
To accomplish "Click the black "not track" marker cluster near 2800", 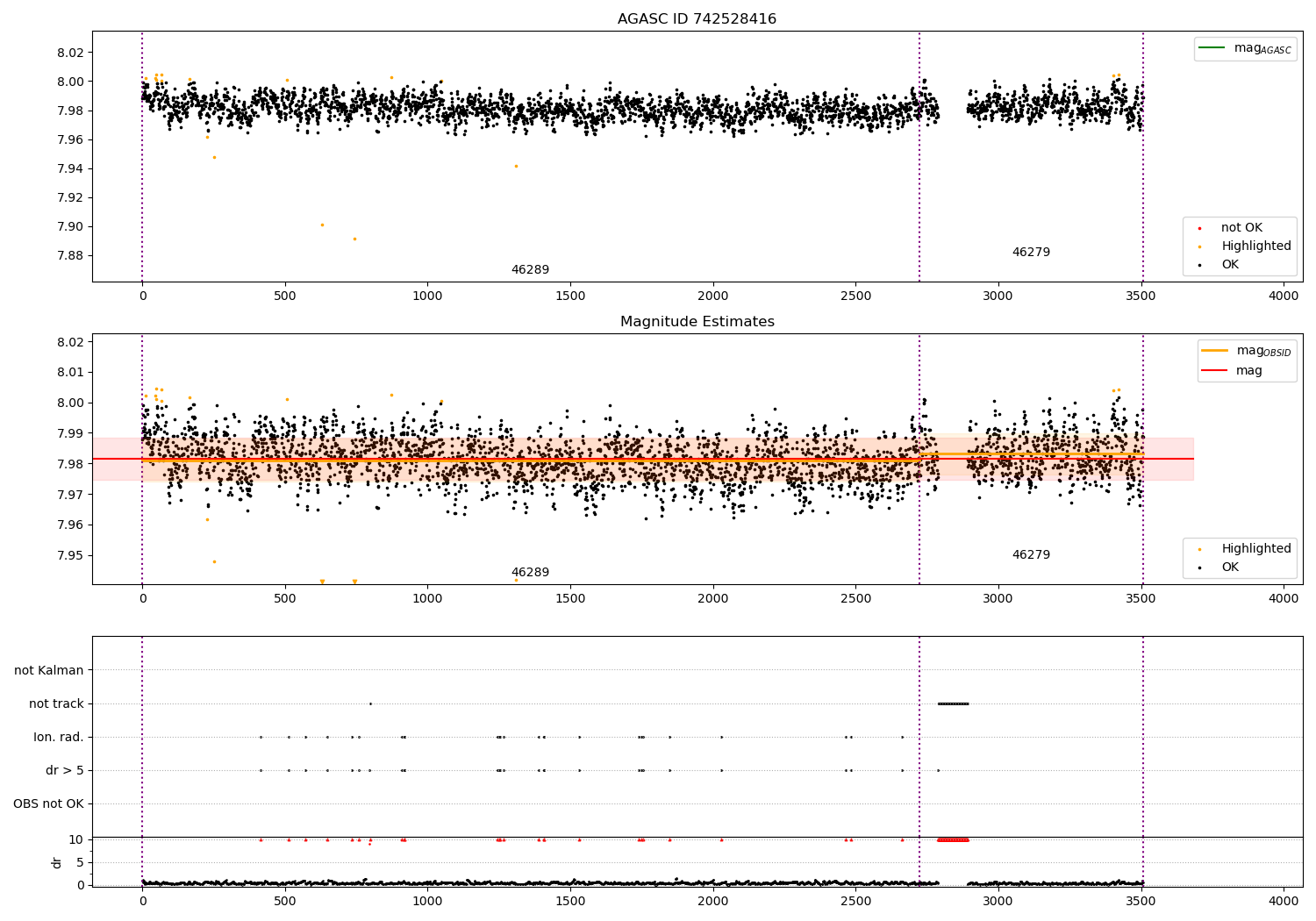I will (953, 703).
